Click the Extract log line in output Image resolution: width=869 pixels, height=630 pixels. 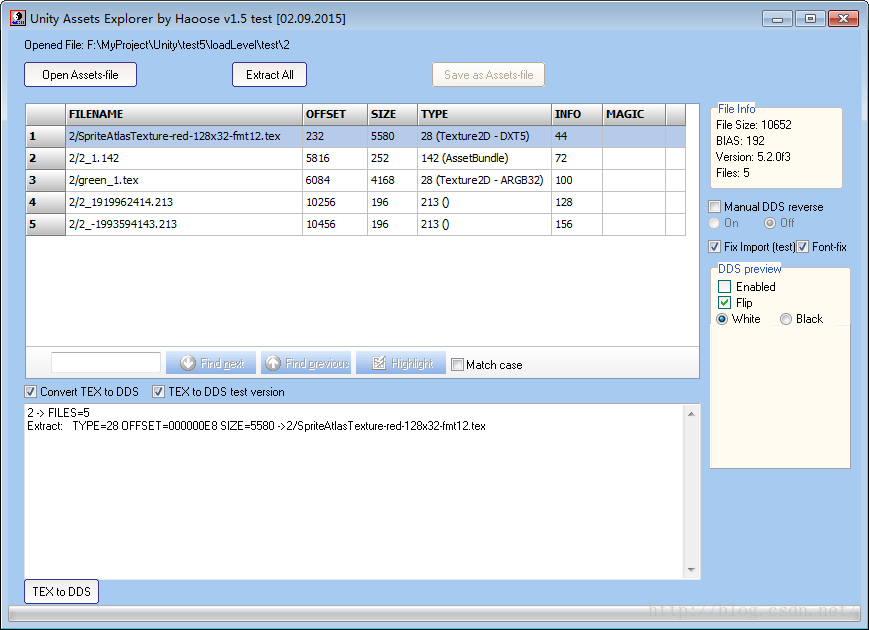click(257, 426)
